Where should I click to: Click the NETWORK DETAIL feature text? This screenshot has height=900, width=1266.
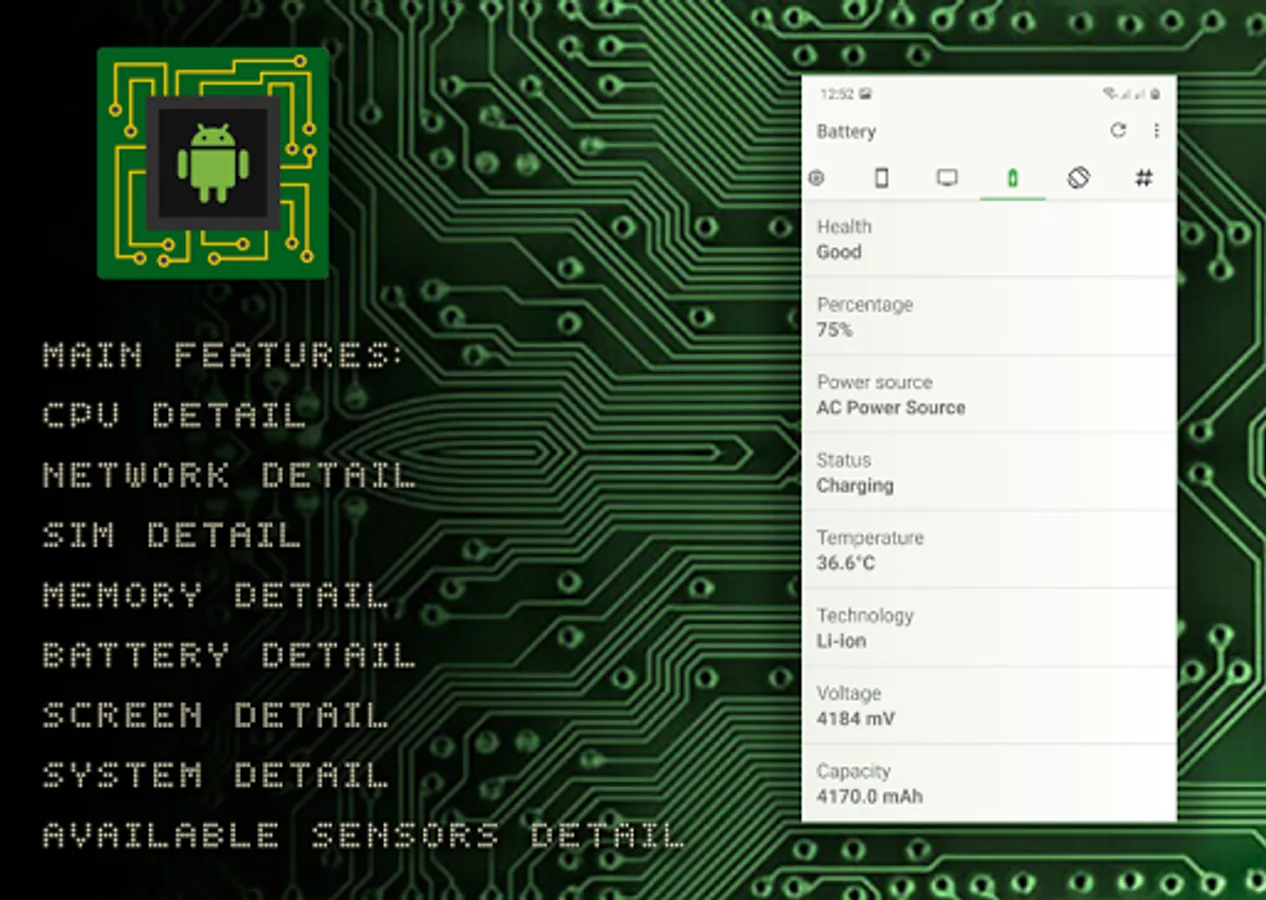(x=228, y=475)
